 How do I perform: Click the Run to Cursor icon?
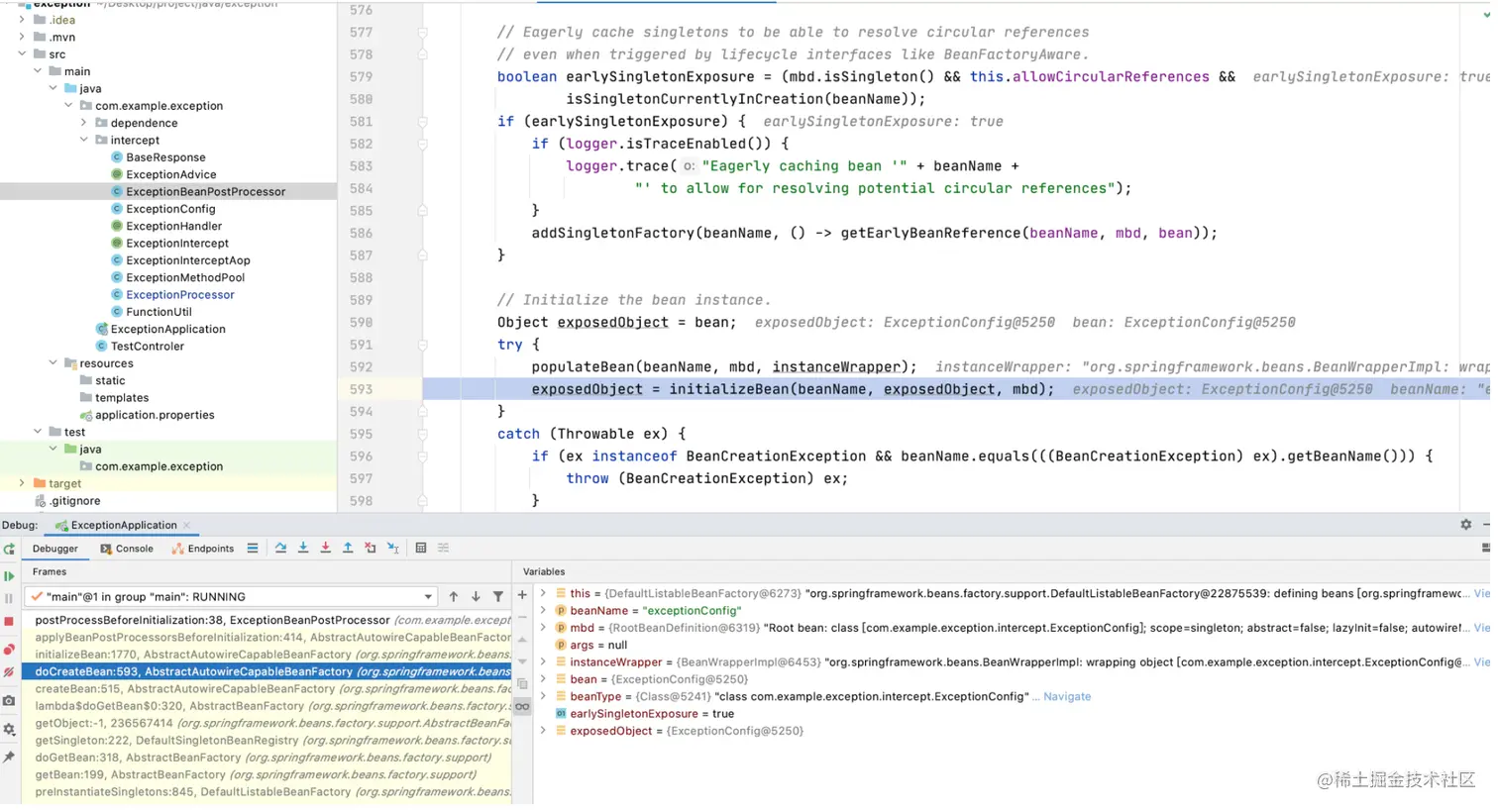point(393,549)
